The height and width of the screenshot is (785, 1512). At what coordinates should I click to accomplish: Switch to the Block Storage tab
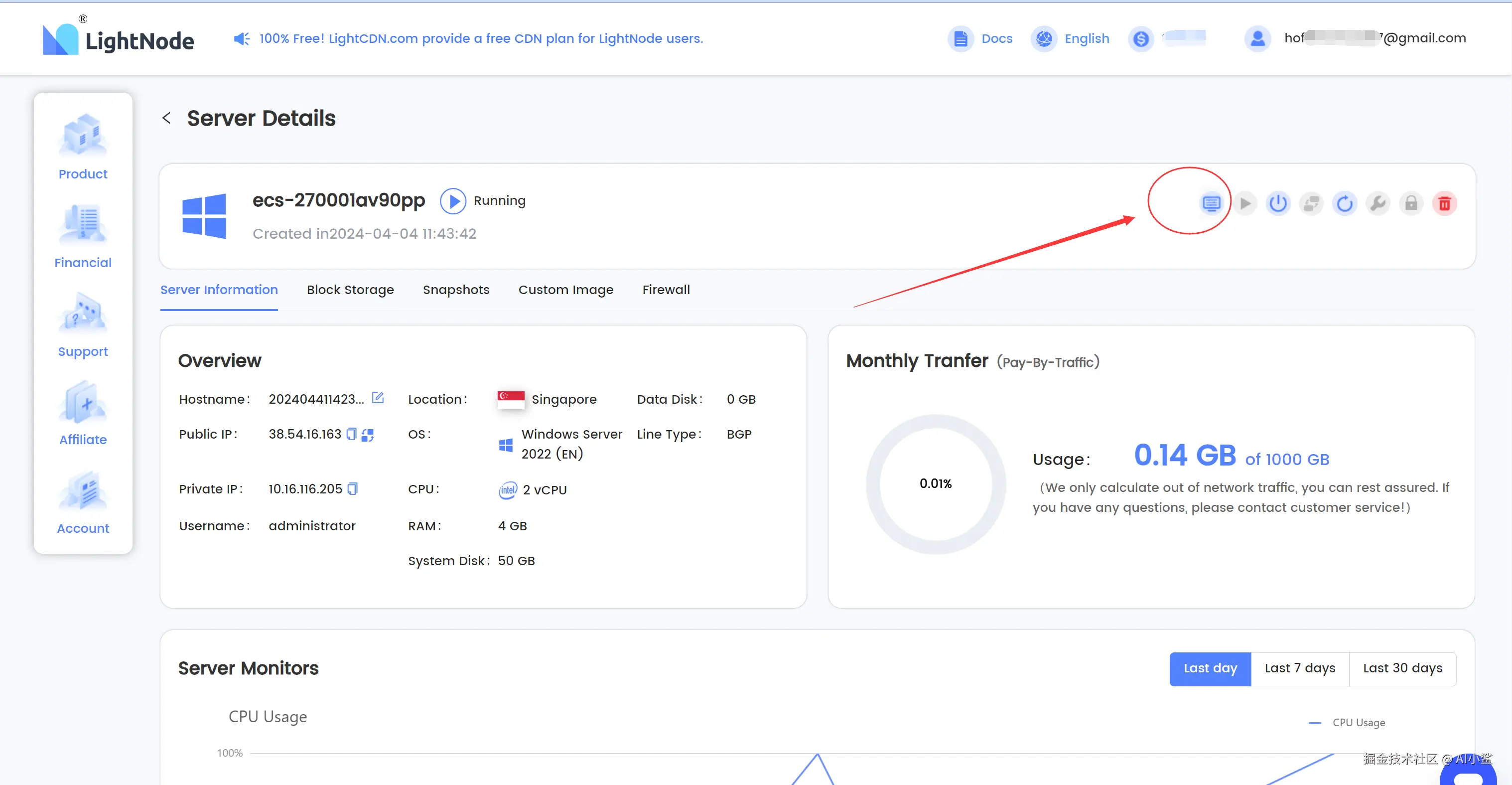pyautogui.click(x=350, y=290)
